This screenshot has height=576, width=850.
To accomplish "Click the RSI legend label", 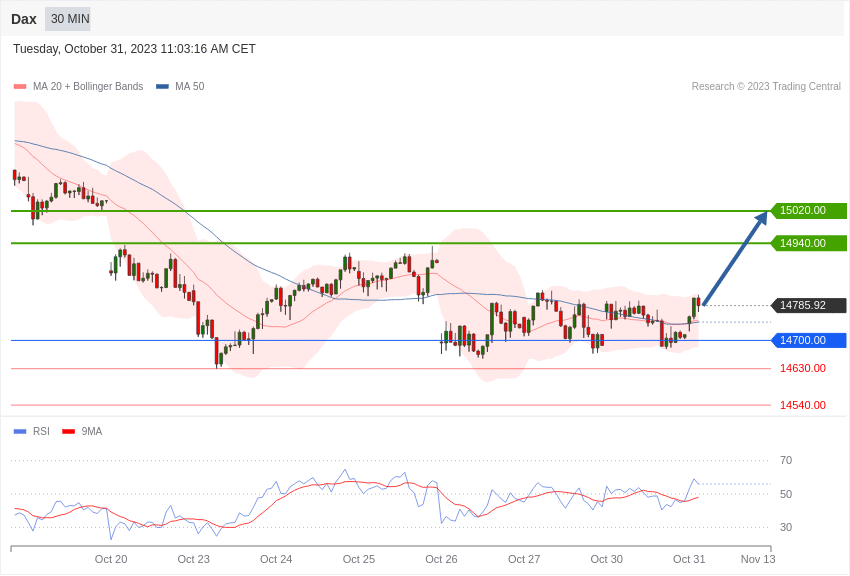I will click(41, 431).
